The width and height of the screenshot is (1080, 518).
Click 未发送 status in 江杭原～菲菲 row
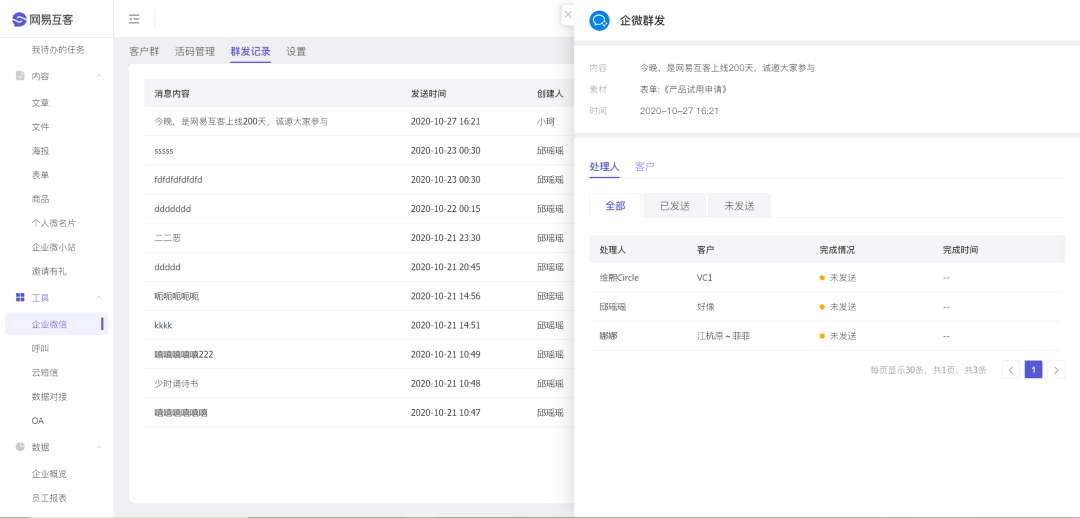pyautogui.click(x=838, y=336)
